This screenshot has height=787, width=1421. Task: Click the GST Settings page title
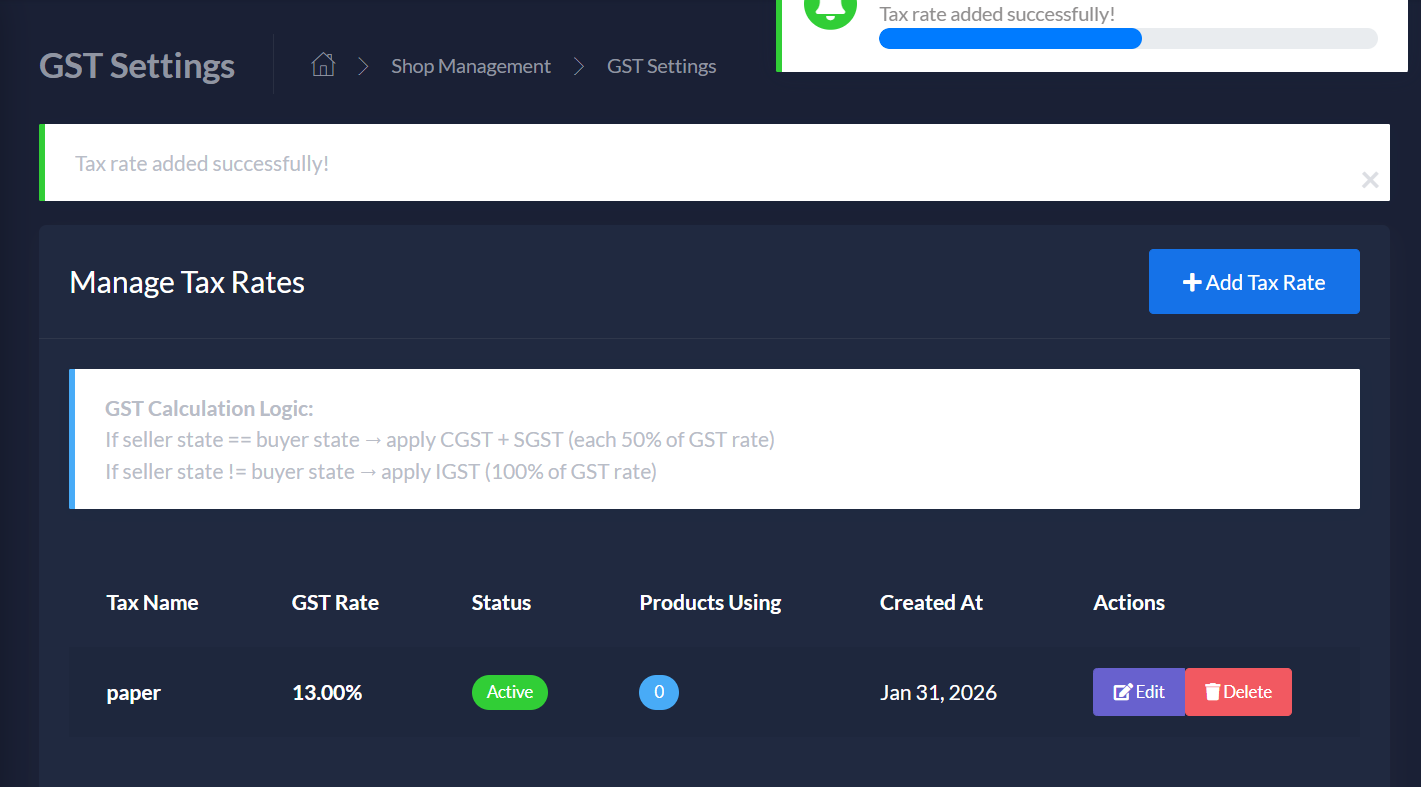(x=136, y=65)
